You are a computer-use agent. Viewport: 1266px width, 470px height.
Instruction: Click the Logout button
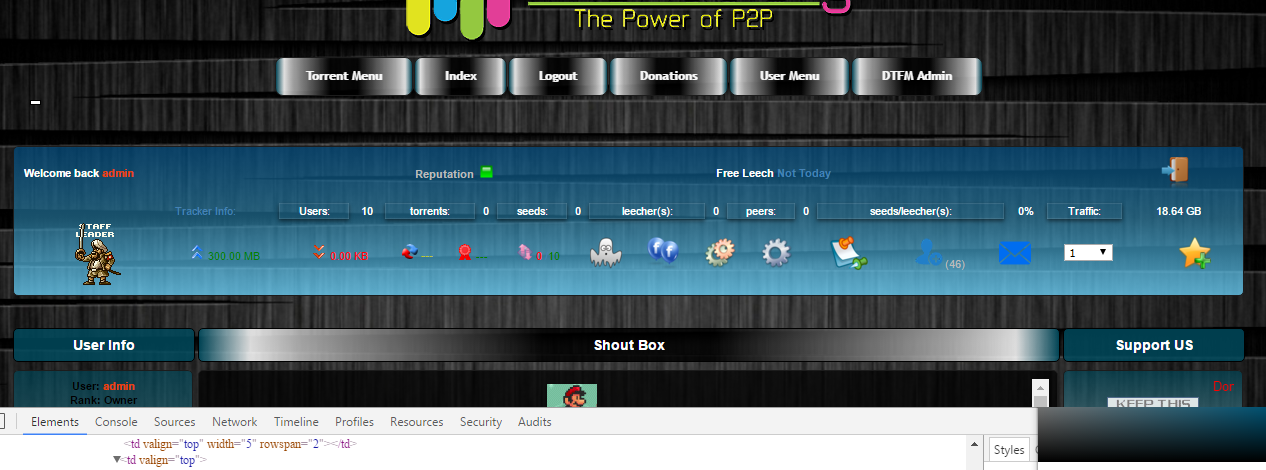coord(557,76)
